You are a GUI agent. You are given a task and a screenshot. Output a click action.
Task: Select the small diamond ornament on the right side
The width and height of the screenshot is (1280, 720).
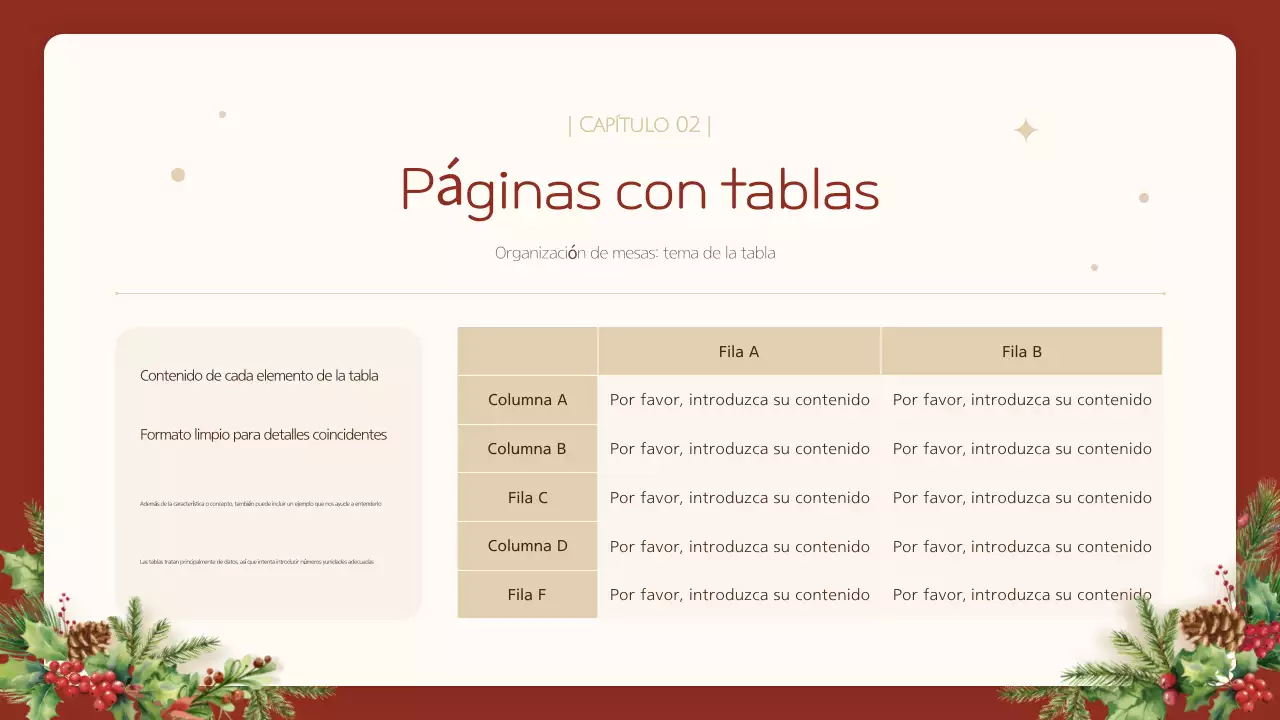(1094, 267)
